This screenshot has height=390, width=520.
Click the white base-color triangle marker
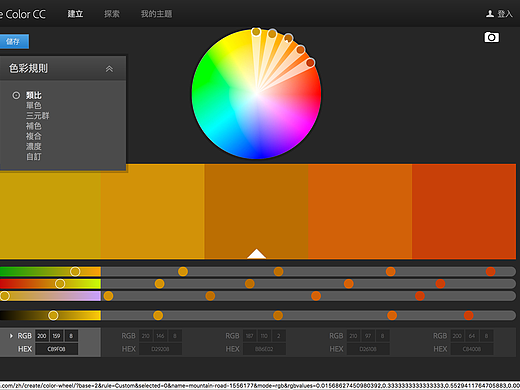click(x=256, y=254)
